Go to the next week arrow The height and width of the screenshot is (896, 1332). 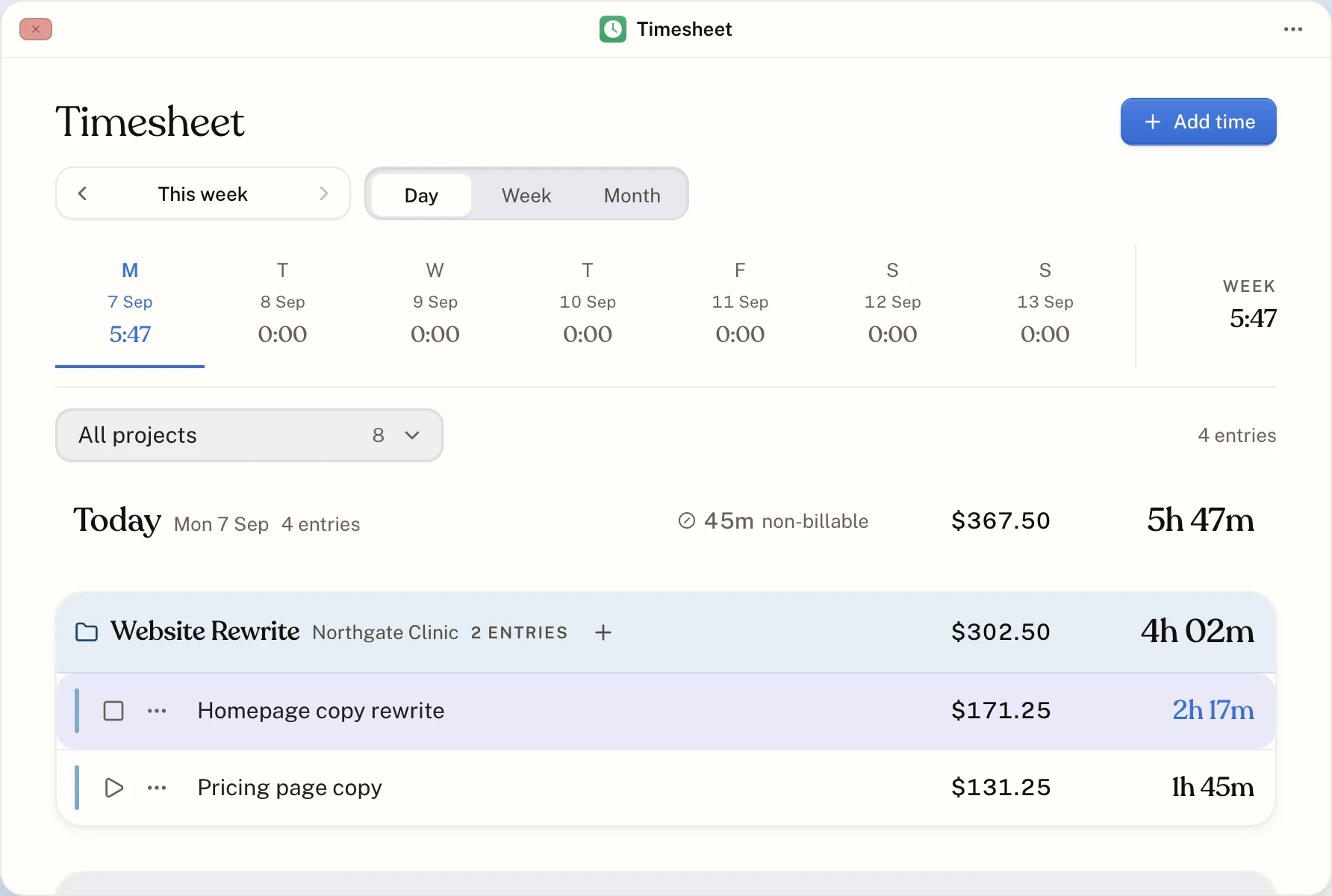point(323,193)
